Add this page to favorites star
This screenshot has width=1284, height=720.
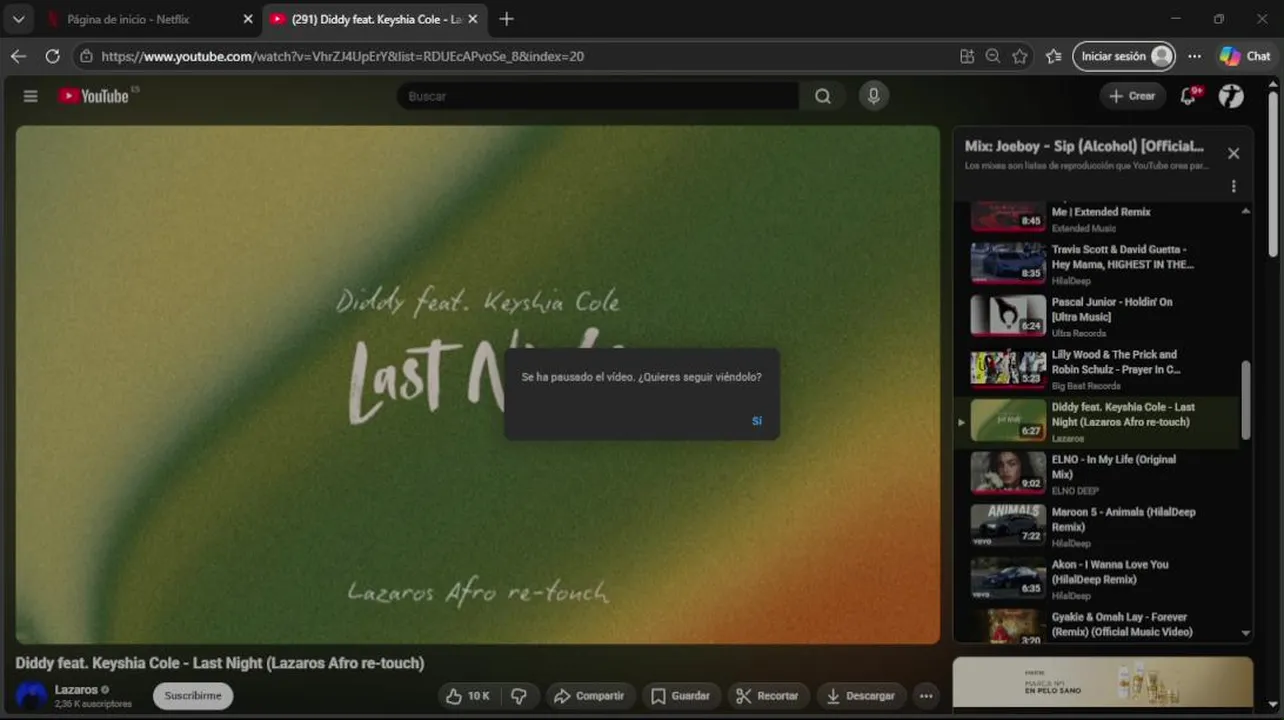1019,56
